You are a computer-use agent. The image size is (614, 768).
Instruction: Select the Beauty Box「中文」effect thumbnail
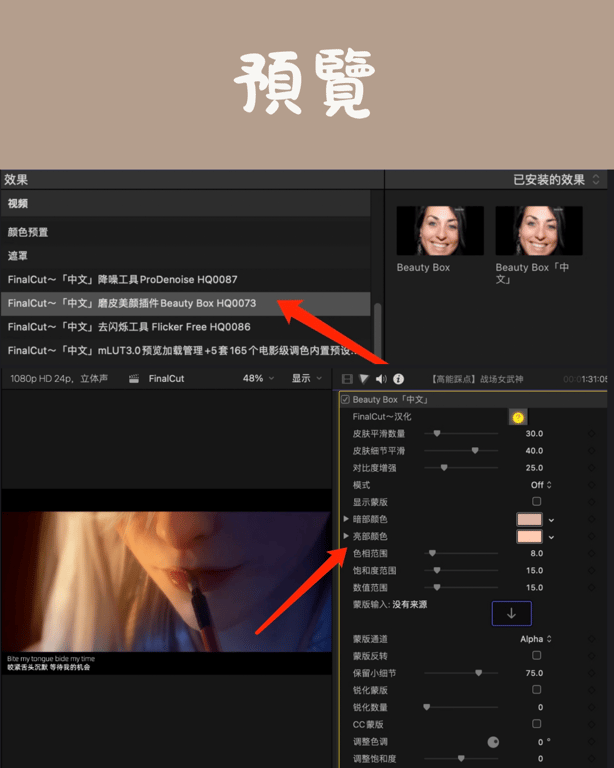pyautogui.click(x=539, y=231)
